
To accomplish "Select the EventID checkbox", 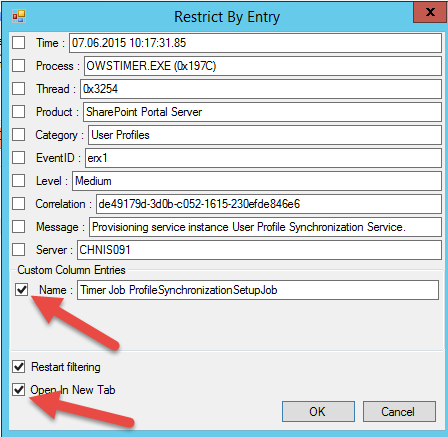I will [18, 158].
